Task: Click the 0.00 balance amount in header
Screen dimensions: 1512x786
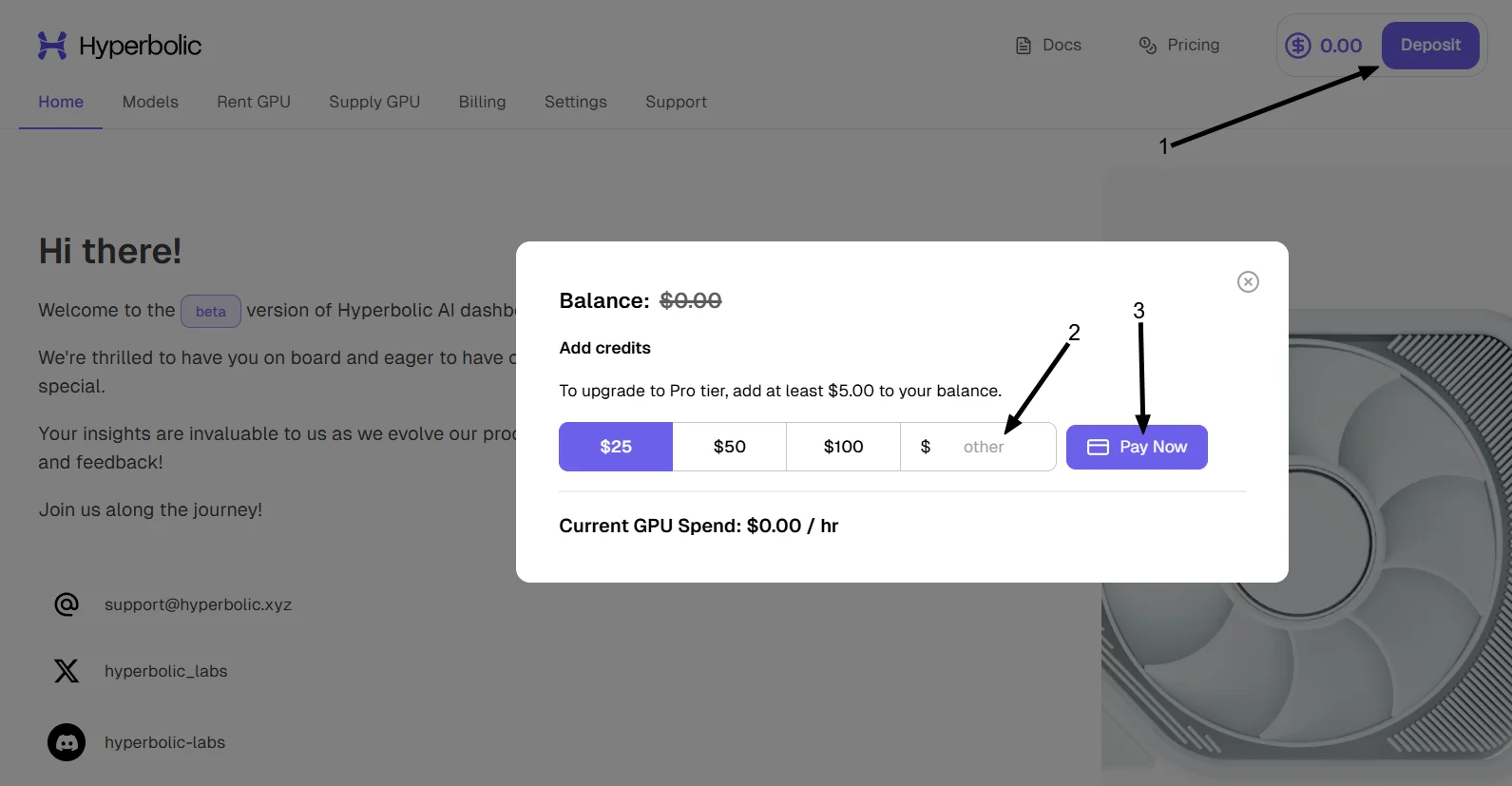Action: pos(1341,46)
